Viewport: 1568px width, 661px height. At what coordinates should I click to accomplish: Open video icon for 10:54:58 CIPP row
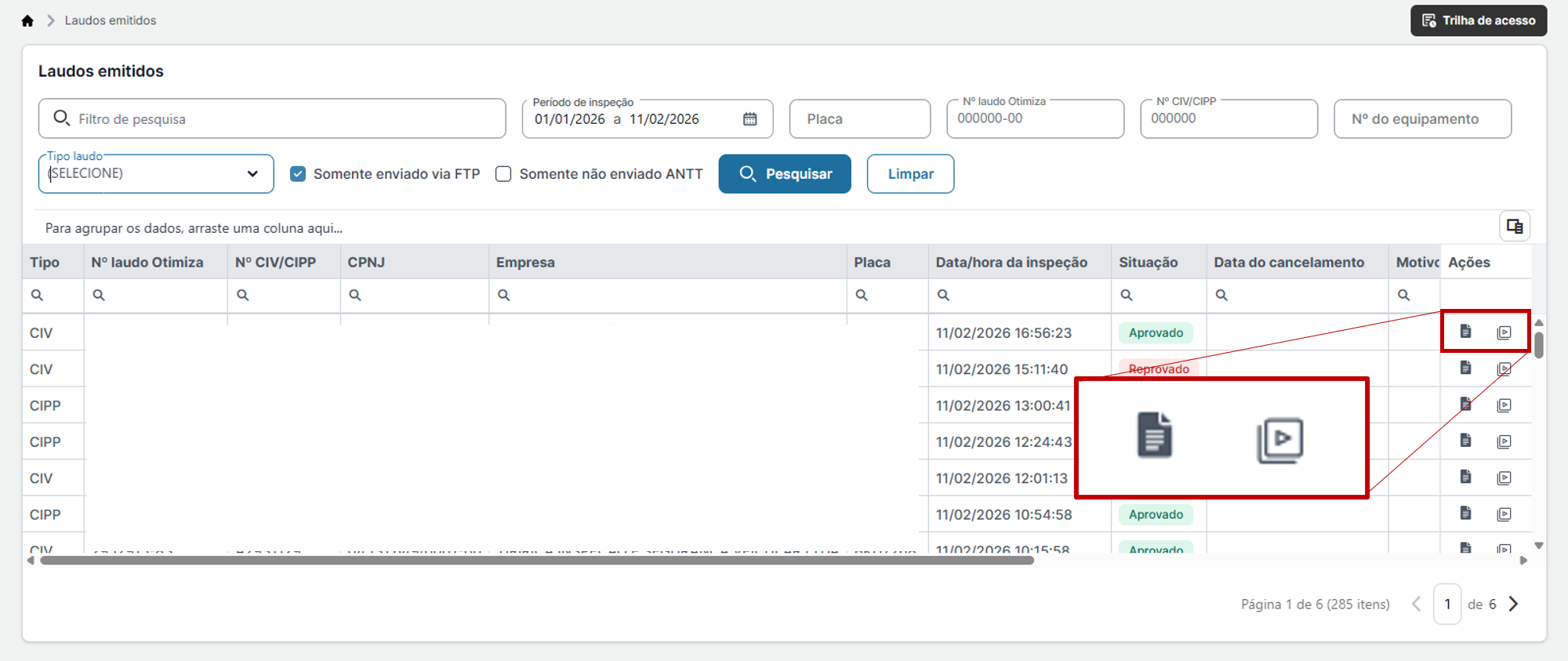[x=1504, y=514]
